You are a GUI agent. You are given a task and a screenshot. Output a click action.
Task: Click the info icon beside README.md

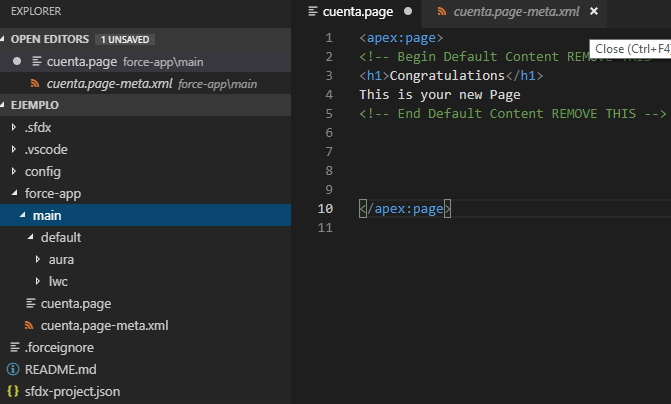(x=13, y=369)
